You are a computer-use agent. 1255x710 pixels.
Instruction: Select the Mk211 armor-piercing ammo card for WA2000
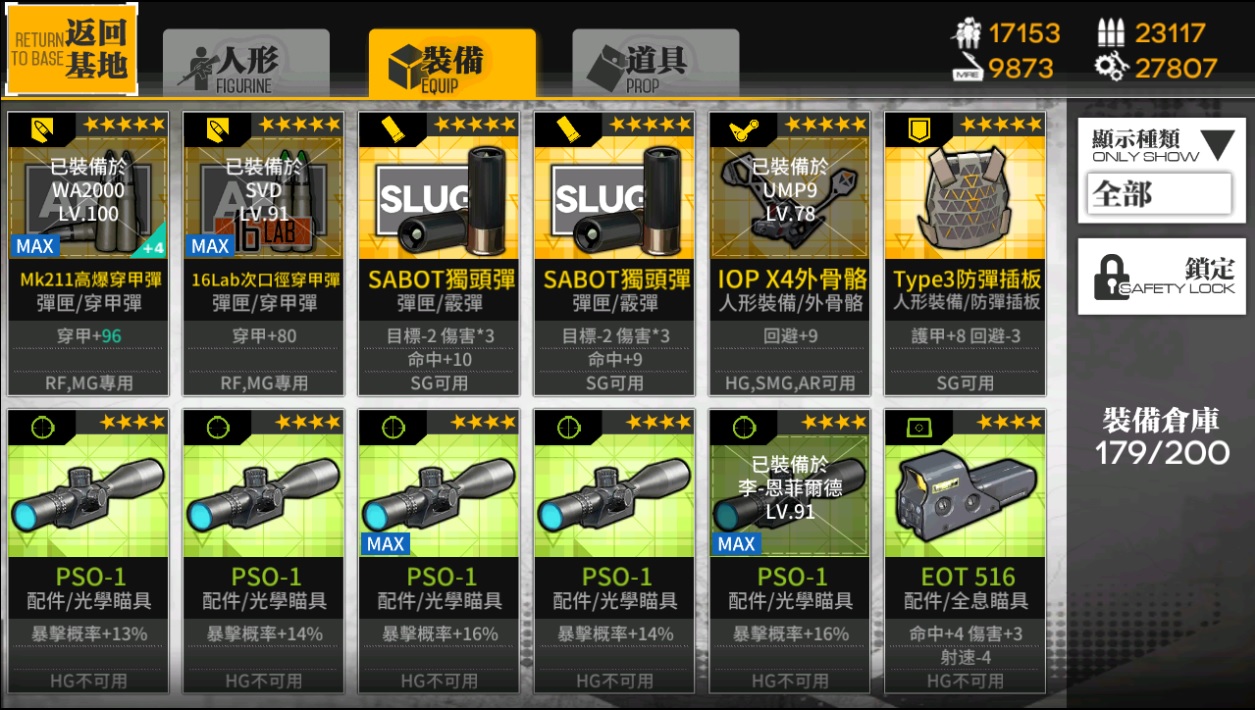coord(88,254)
